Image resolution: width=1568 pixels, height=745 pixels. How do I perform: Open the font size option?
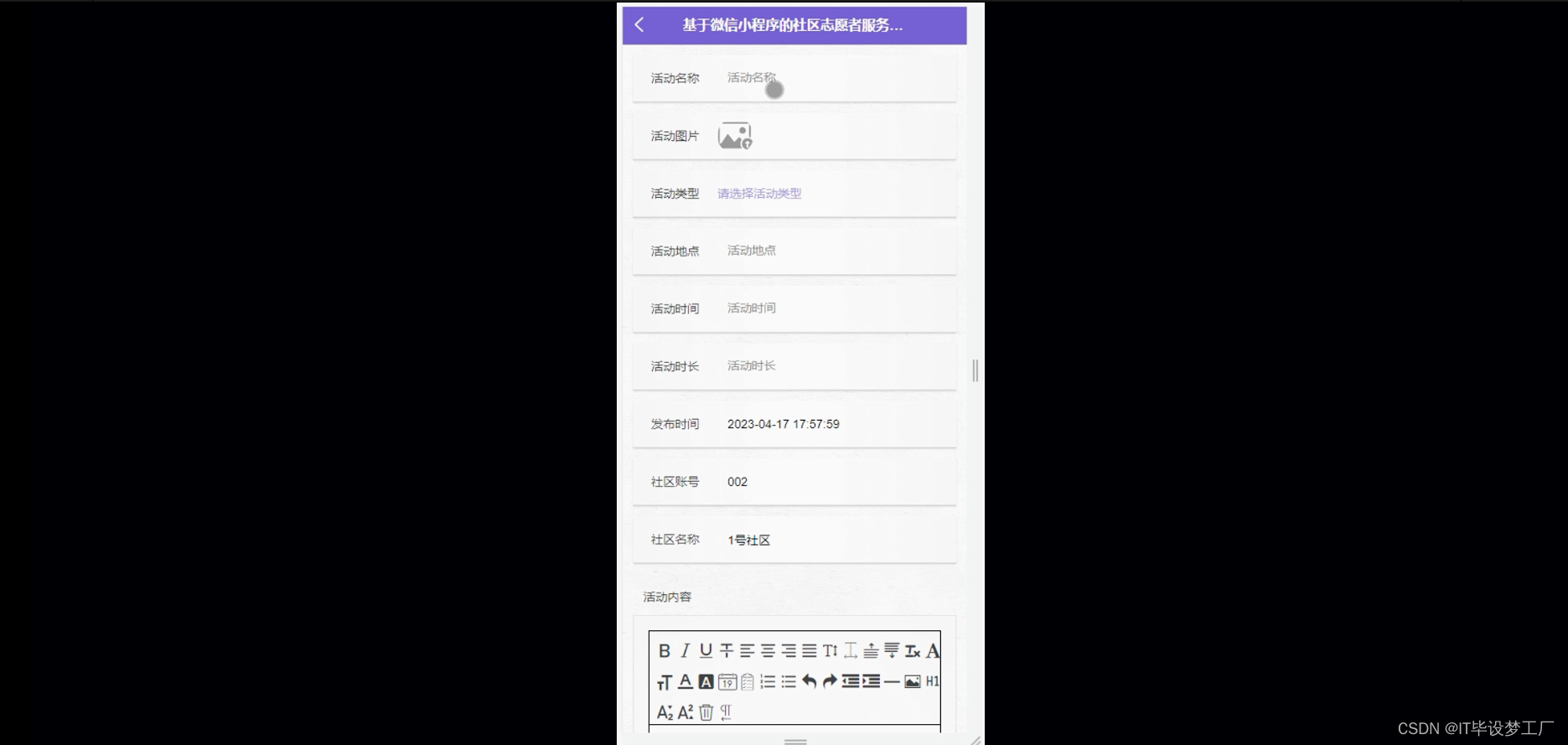(665, 682)
